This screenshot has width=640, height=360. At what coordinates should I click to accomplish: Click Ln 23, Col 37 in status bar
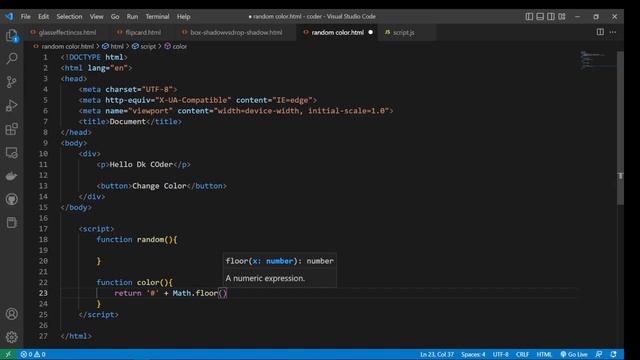(437, 354)
